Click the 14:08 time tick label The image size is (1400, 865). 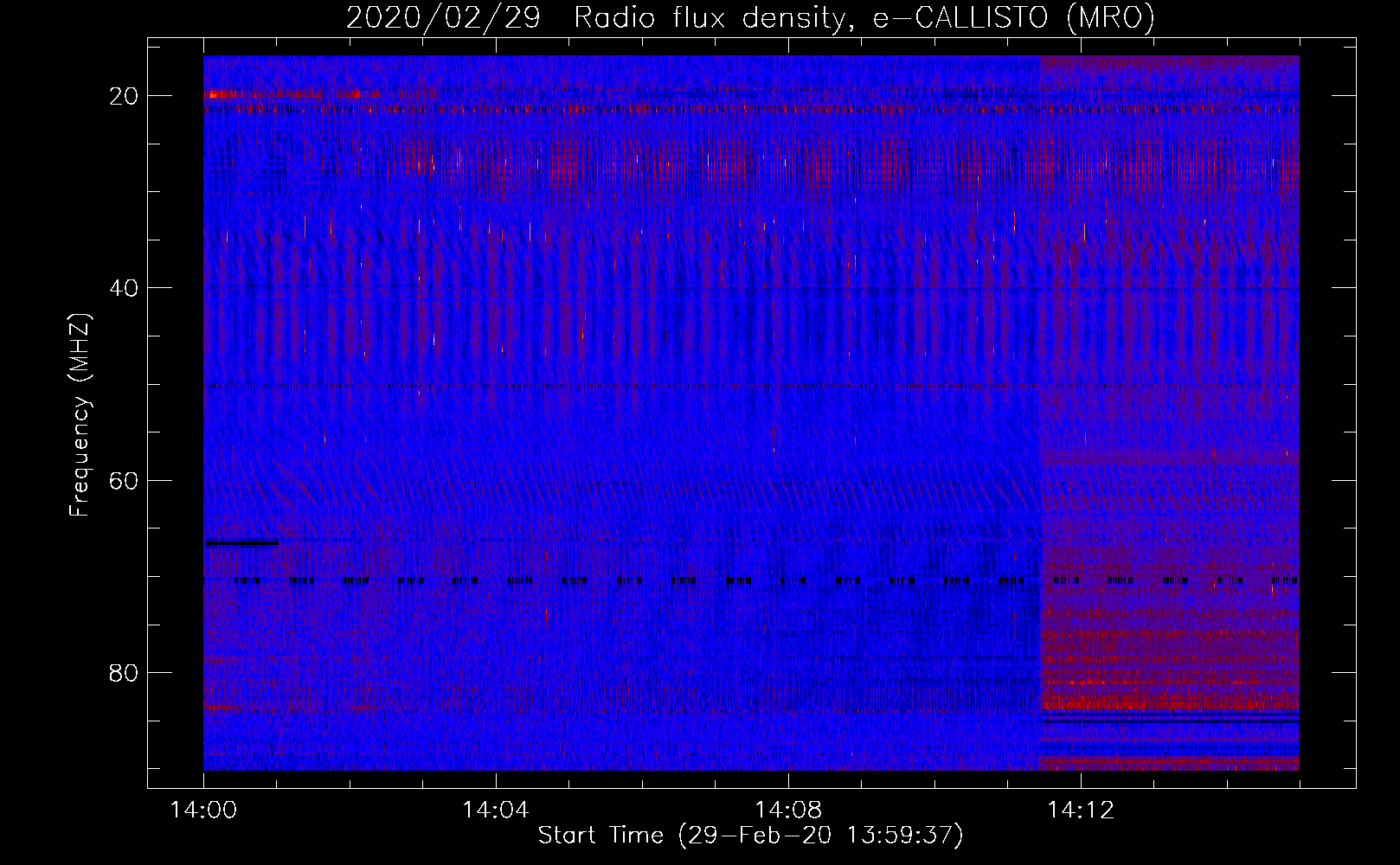(787, 811)
